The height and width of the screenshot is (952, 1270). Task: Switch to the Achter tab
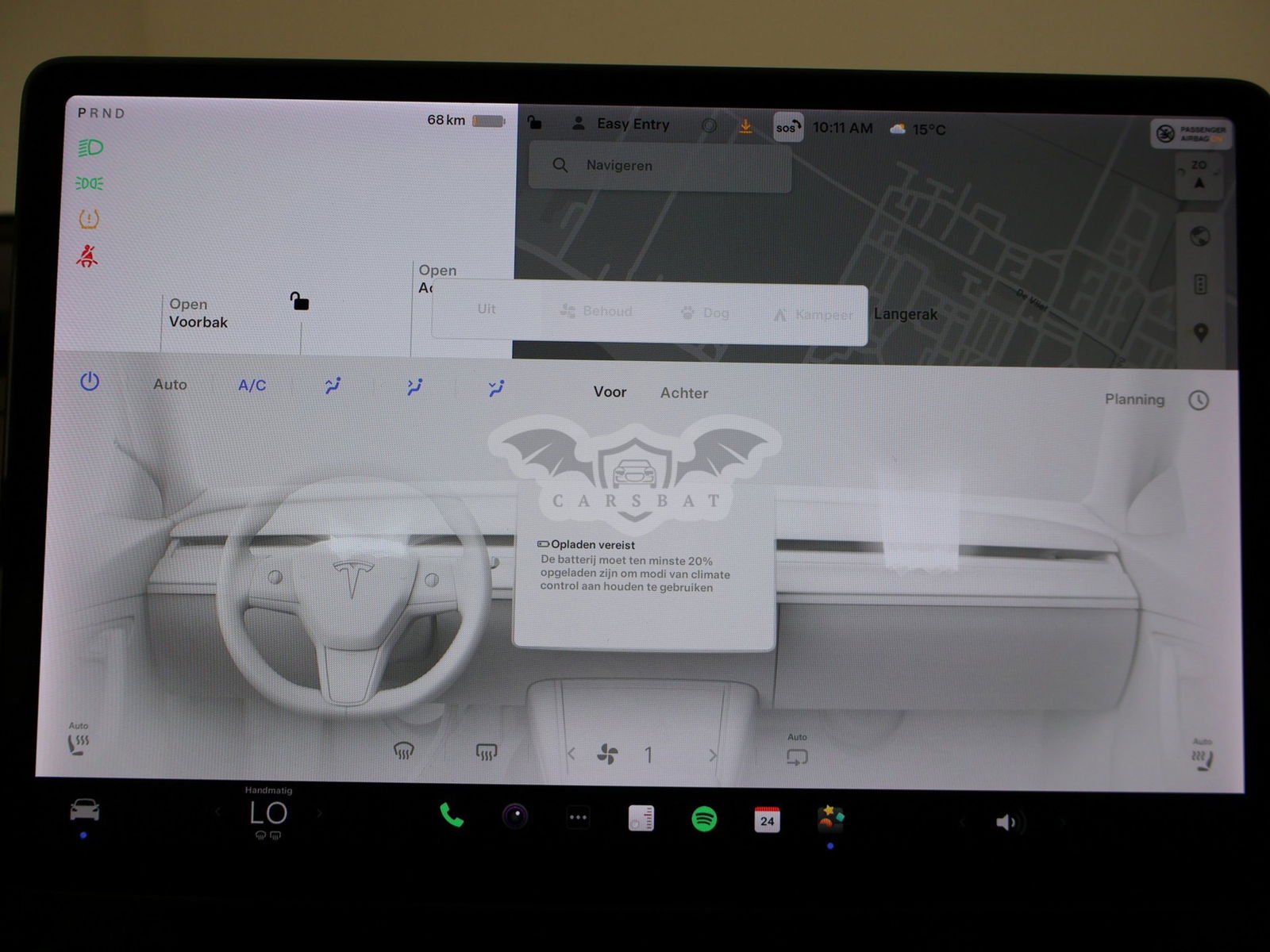tap(683, 393)
